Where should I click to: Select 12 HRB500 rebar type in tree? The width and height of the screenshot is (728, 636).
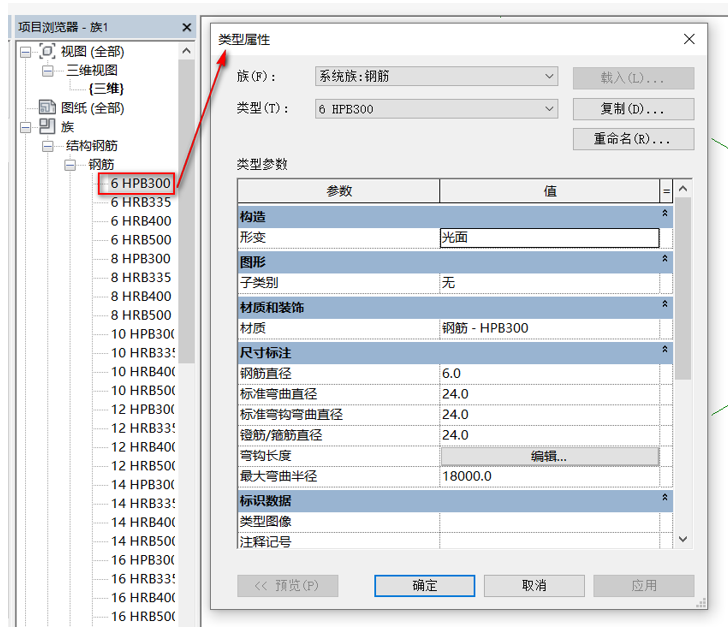(x=142, y=466)
